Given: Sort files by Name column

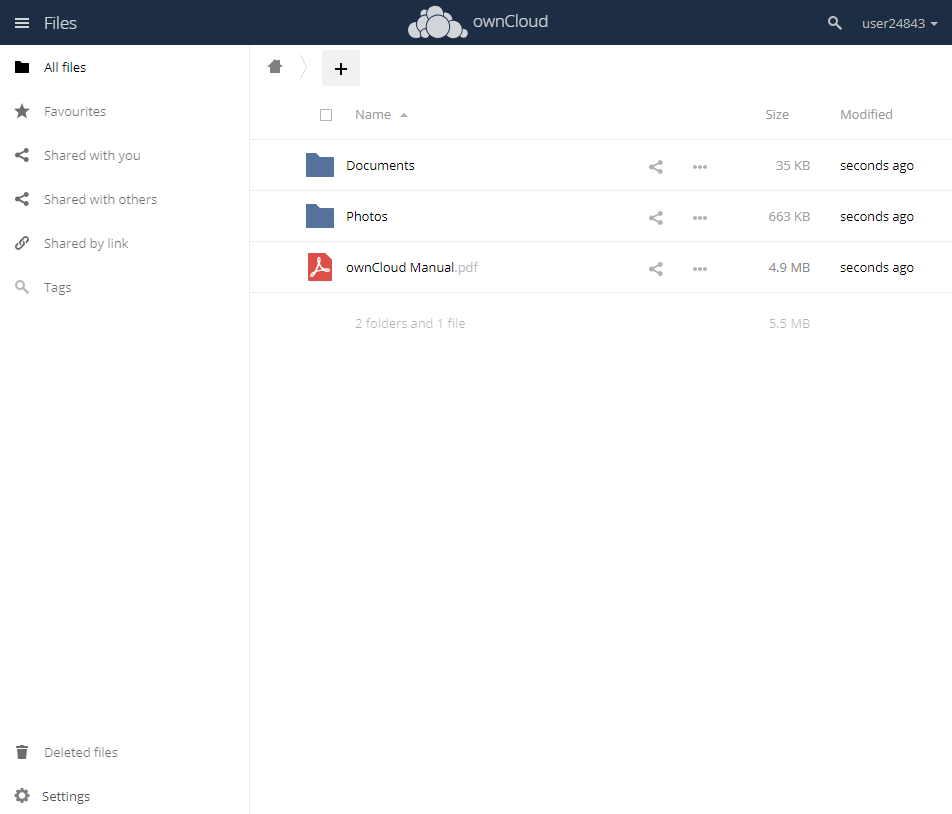Looking at the screenshot, I should [373, 115].
